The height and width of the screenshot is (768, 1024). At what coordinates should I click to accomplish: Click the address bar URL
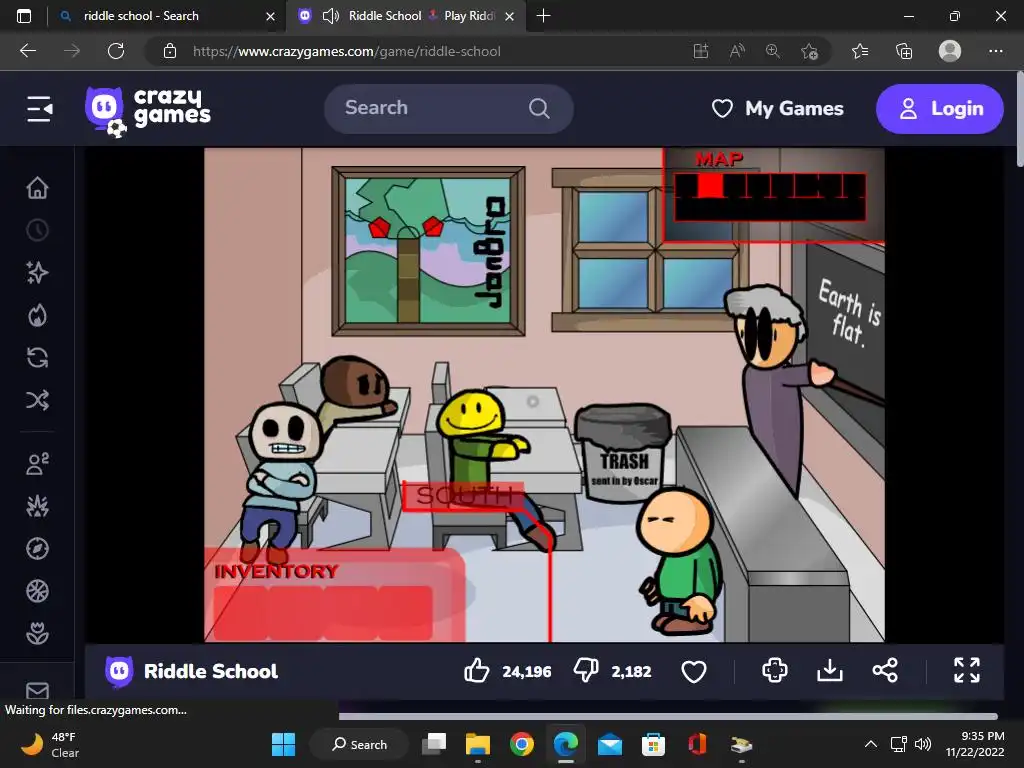pos(347,51)
